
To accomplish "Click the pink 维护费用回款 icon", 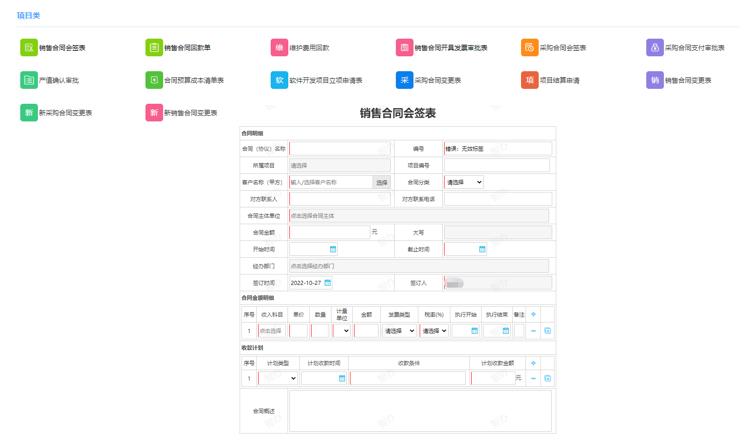I will 279,48.
